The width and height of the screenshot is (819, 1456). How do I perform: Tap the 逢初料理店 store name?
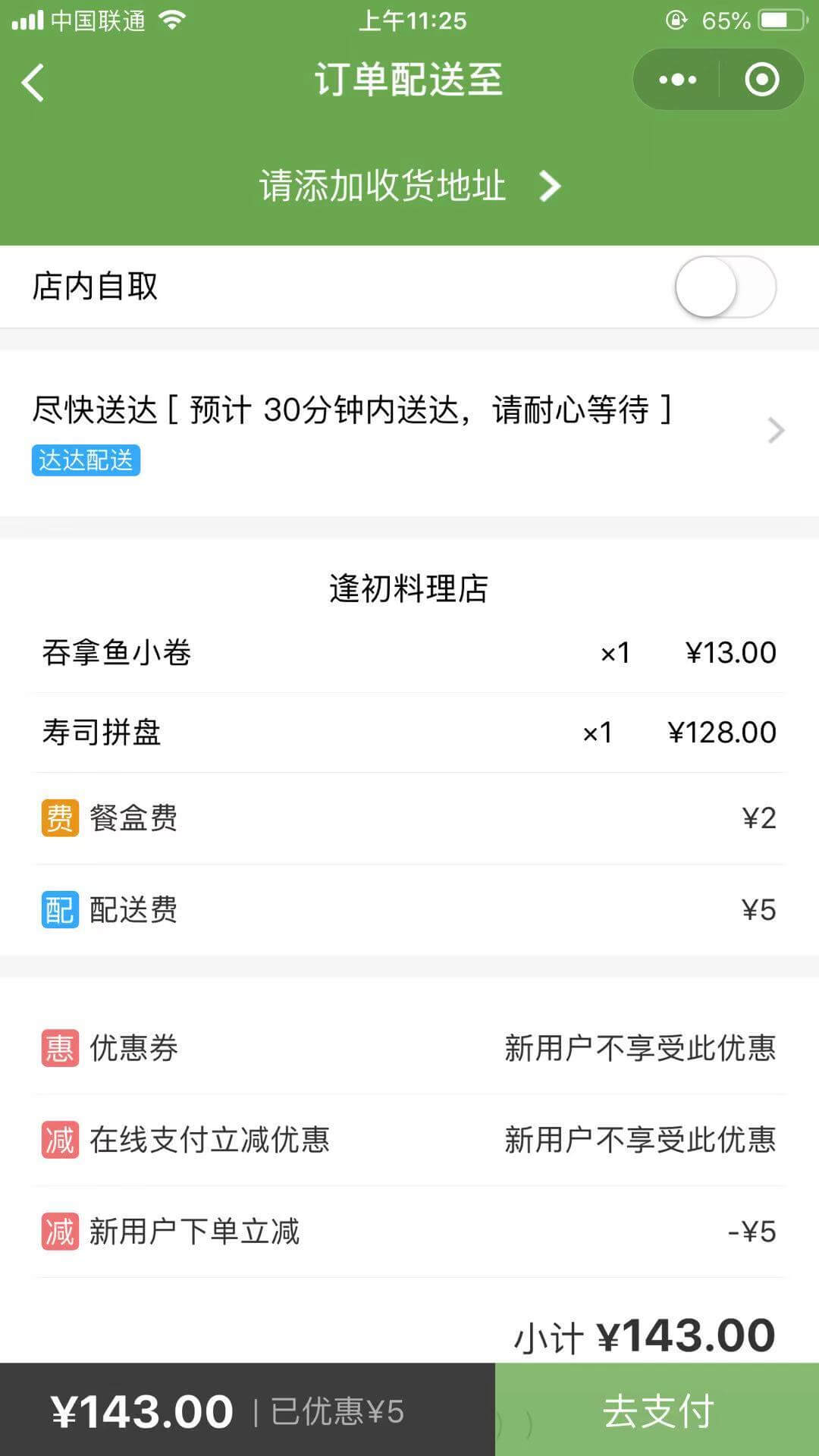[409, 588]
